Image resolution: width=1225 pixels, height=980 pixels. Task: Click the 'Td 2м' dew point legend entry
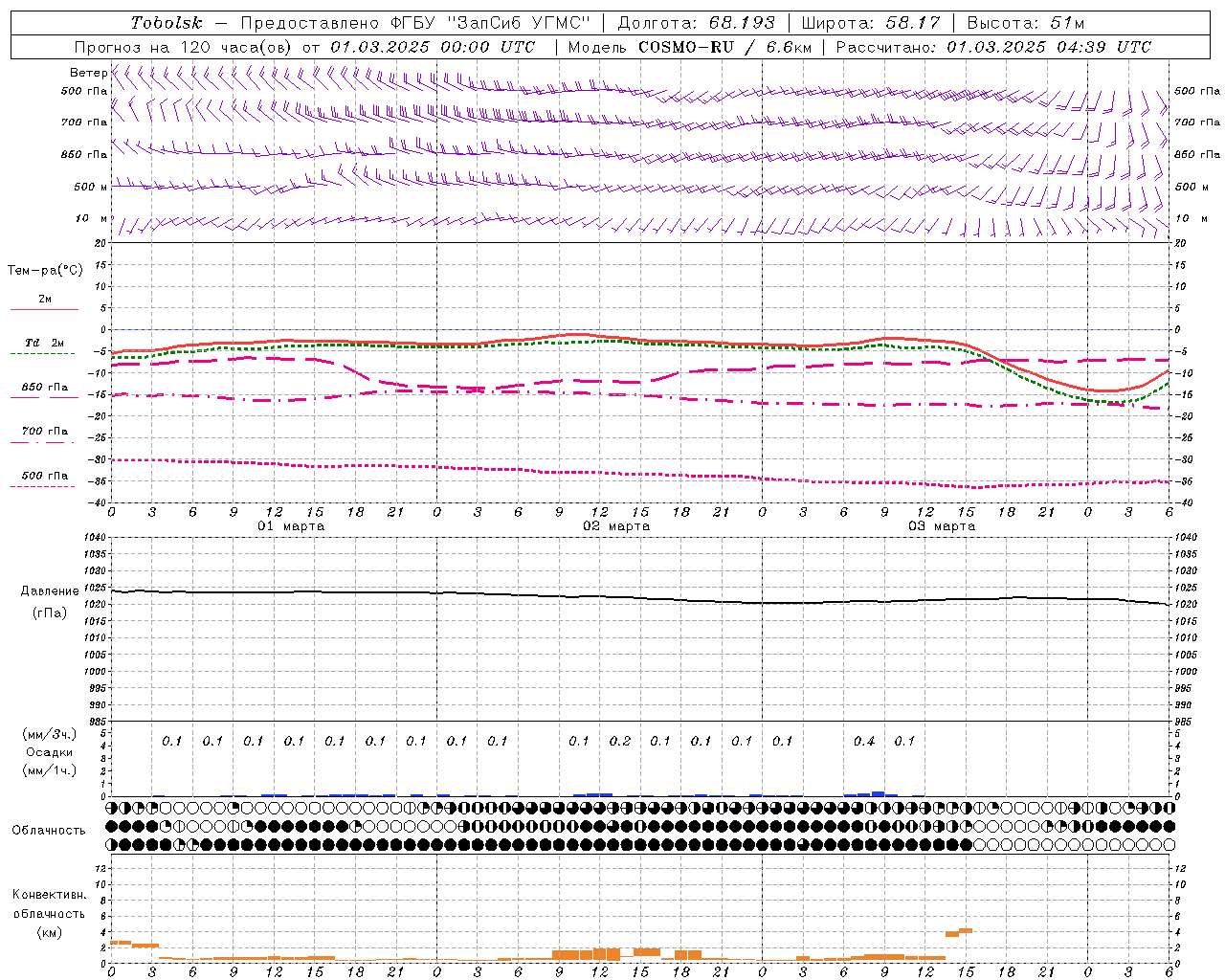coord(45,343)
